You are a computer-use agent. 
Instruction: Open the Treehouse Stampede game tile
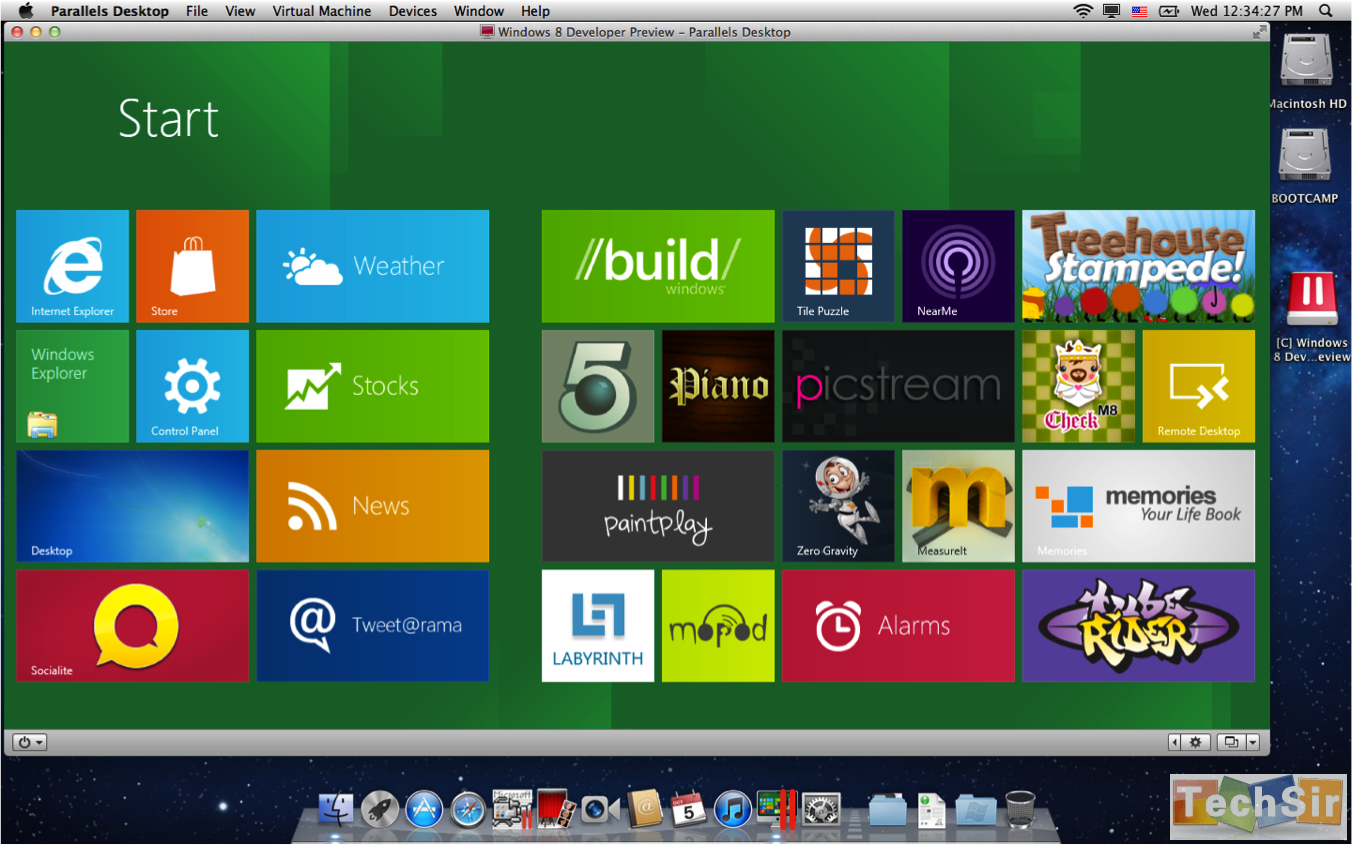pos(1137,266)
